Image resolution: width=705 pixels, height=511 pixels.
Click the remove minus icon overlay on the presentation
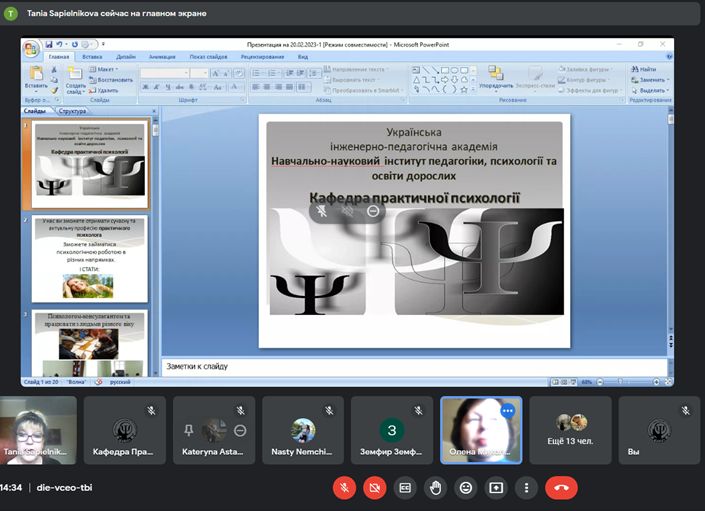point(373,211)
